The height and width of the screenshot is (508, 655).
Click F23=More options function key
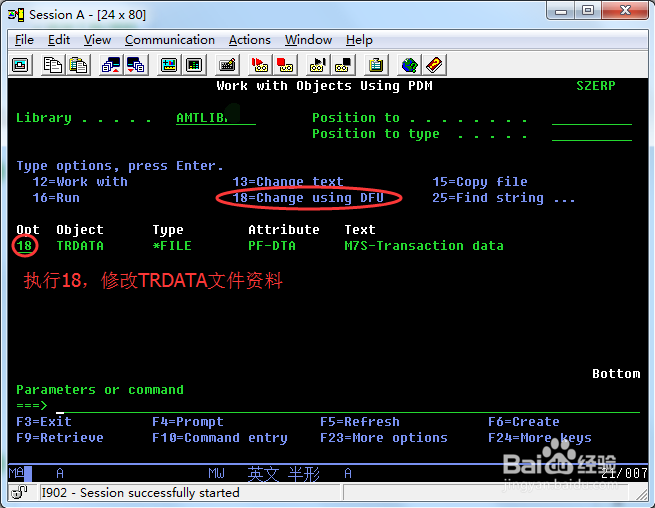(x=384, y=438)
